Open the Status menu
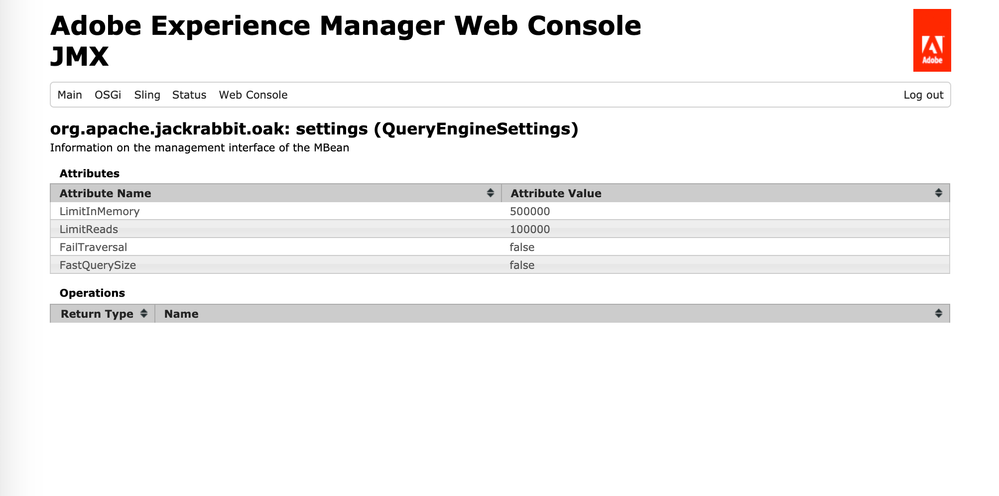This screenshot has width=999, height=496. tap(189, 95)
